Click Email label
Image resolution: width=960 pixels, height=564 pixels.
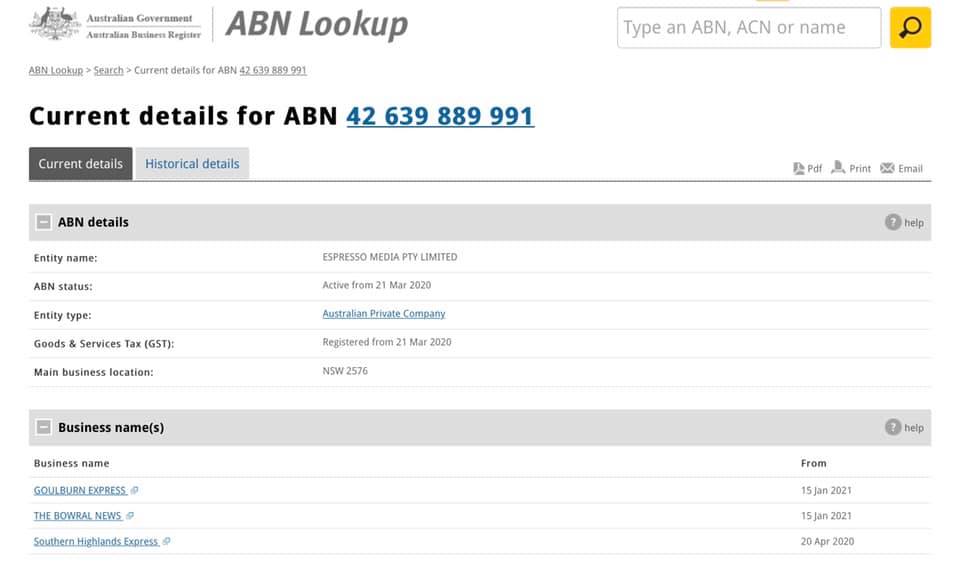coord(910,168)
